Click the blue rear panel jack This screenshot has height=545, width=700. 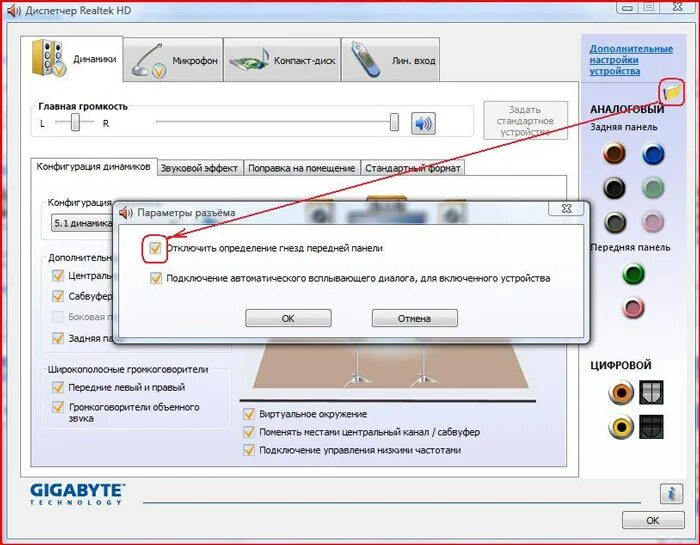tap(653, 154)
